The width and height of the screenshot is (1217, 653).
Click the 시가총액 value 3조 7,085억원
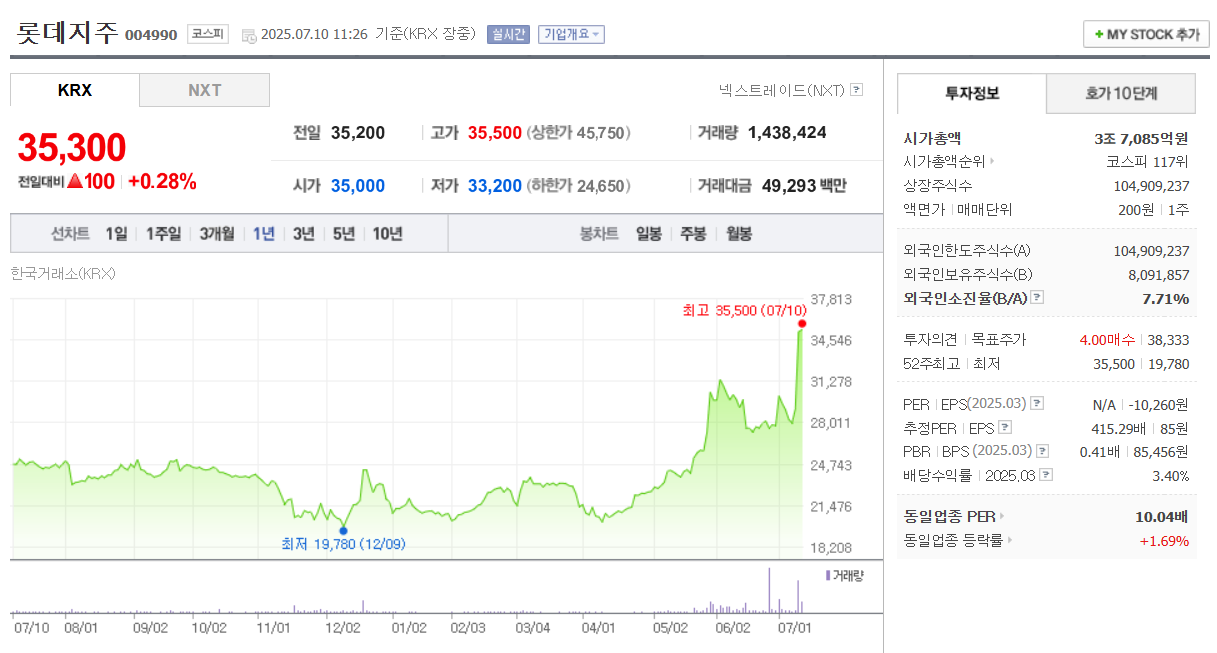(x=1142, y=138)
